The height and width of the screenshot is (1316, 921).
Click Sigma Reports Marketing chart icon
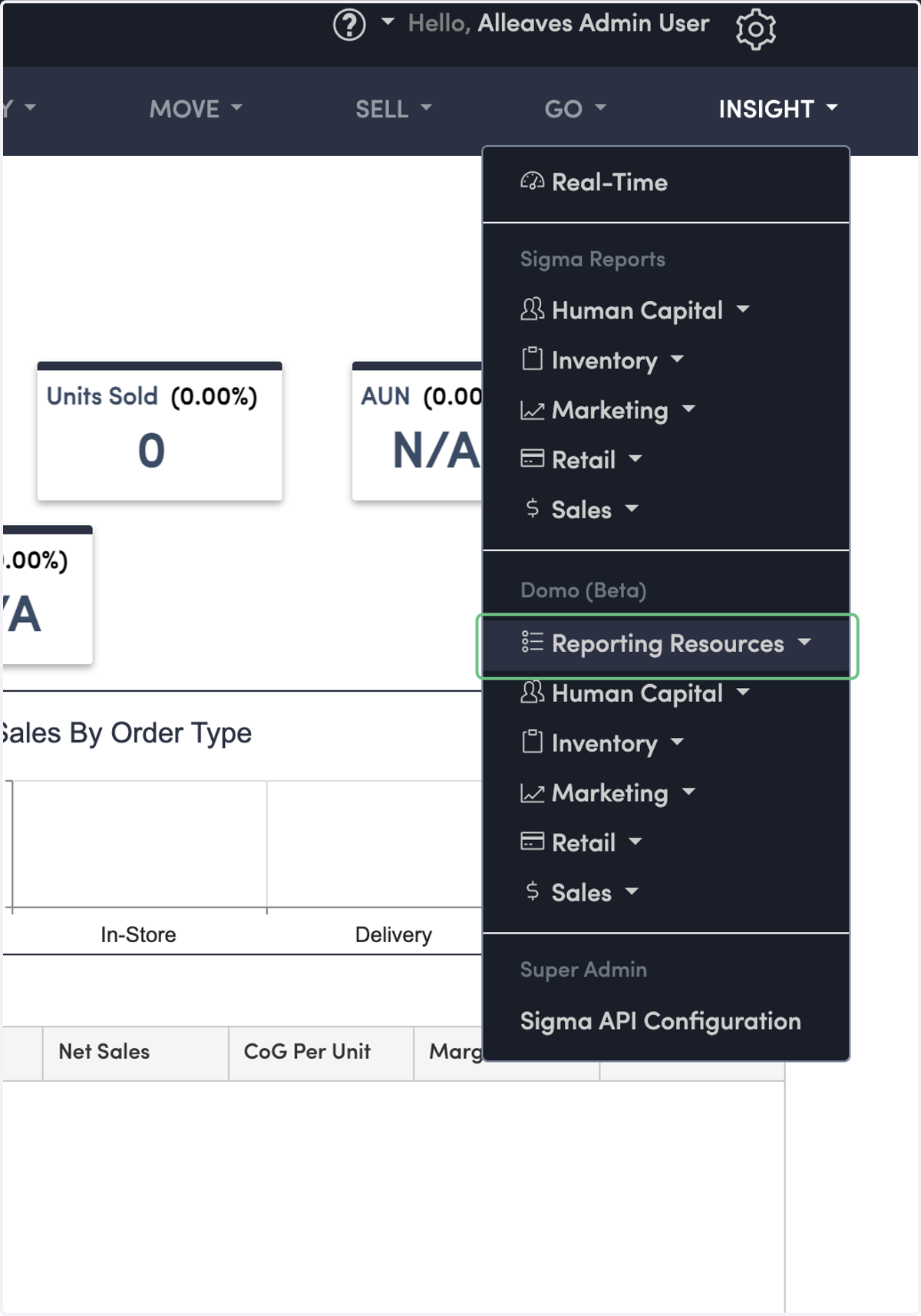point(532,410)
